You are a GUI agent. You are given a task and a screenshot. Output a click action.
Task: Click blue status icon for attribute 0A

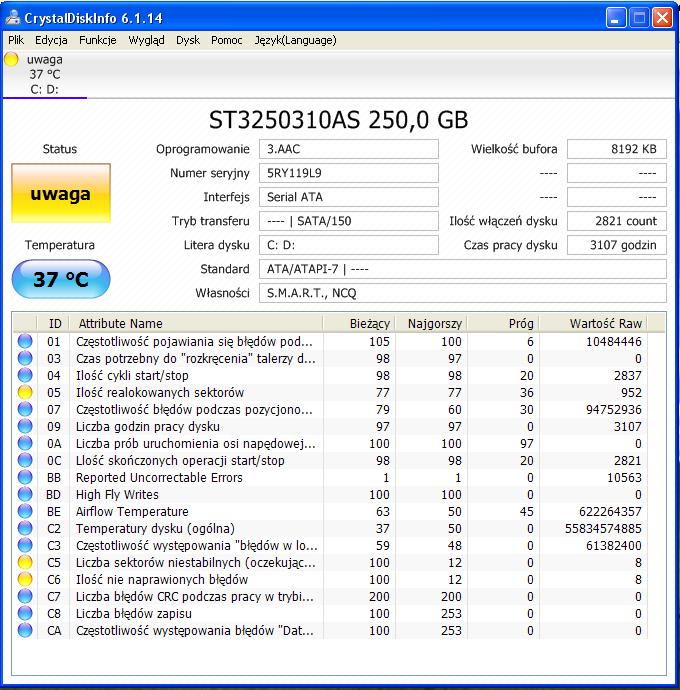pos(25,443)
